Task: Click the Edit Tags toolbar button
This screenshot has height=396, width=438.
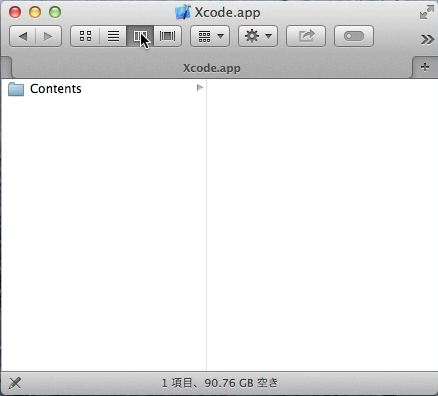Action: click(x=354, y=36)
